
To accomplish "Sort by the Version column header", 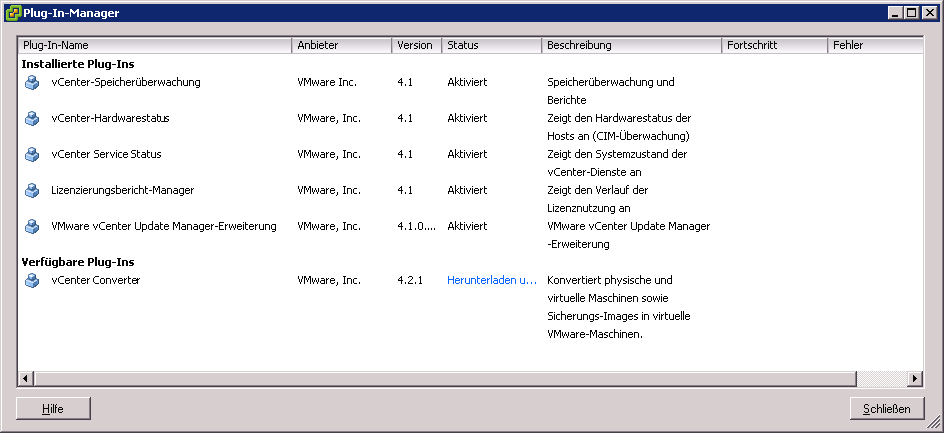I will 415,46.
